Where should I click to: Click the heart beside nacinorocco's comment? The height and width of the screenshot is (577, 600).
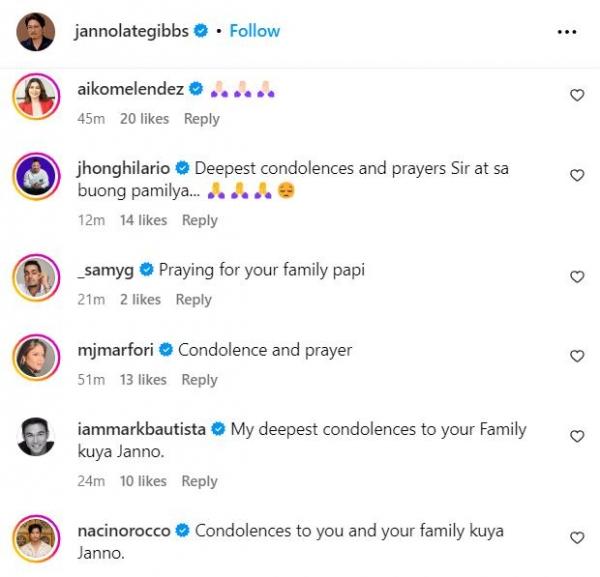(x=576, y=537)
